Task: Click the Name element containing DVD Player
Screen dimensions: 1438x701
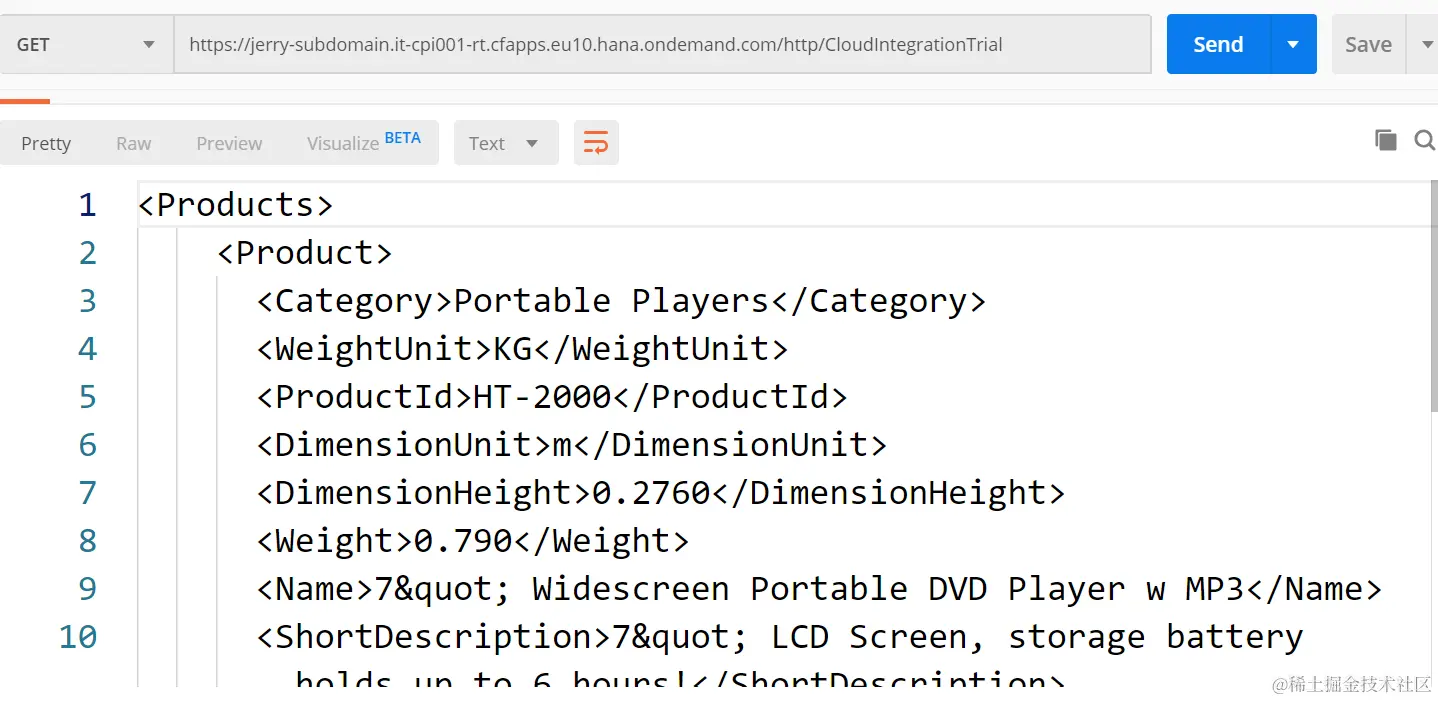Action: coord(818,588)
